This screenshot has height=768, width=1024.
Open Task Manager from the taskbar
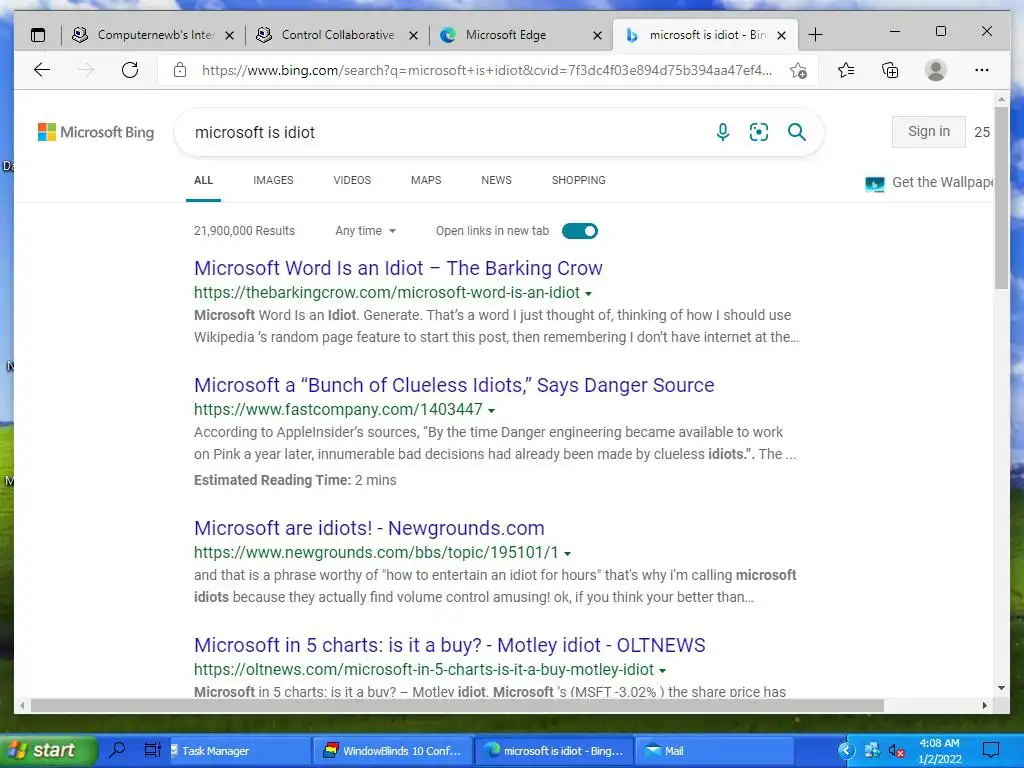click(238, 751)
